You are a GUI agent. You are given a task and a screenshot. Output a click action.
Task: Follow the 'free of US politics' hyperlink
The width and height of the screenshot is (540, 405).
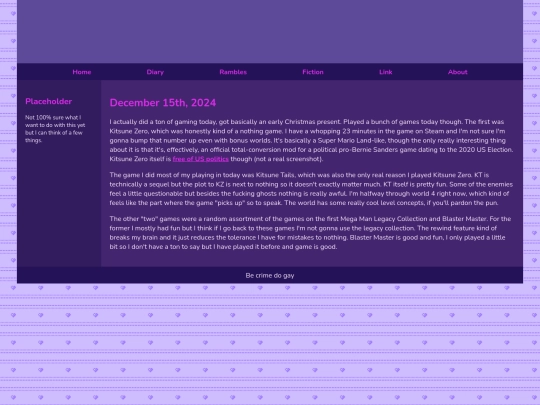(200, 159)
